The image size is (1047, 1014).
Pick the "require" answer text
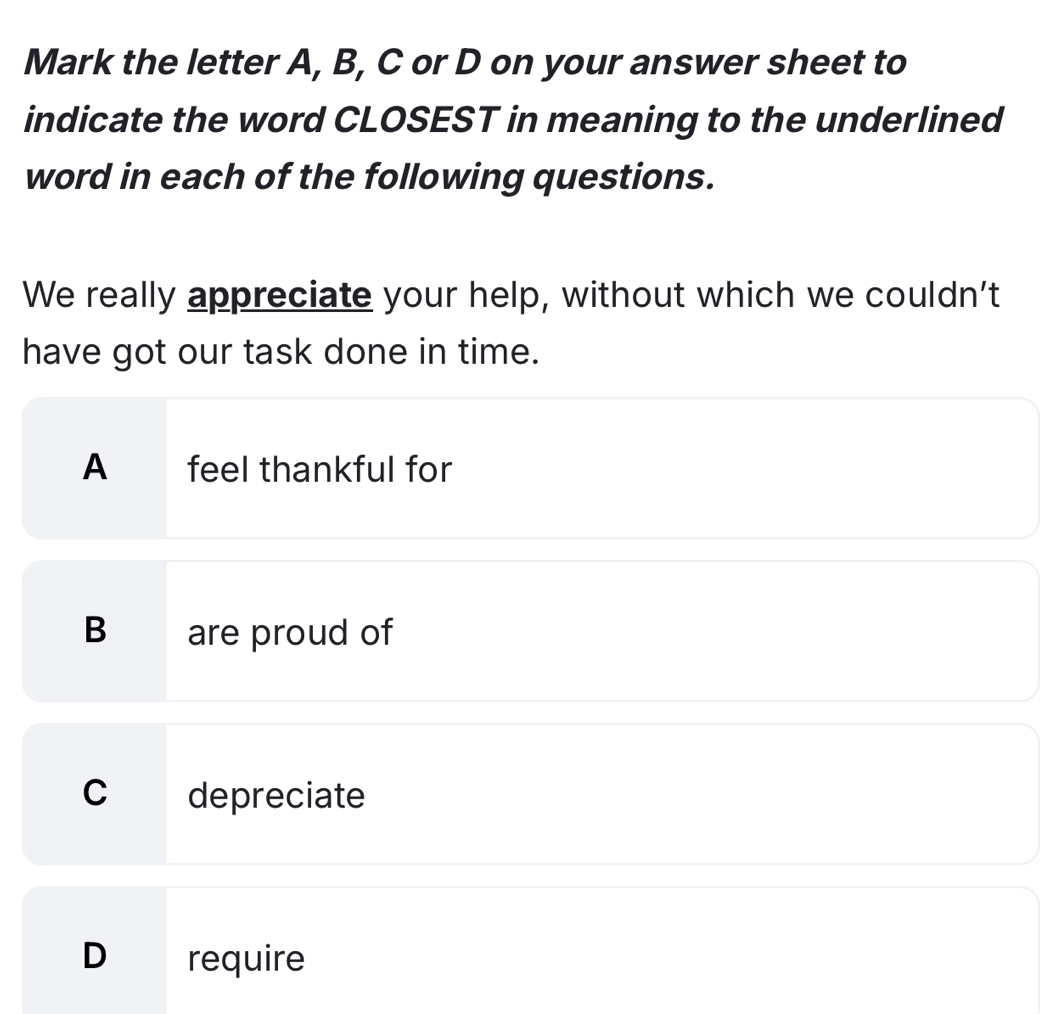click(x=246, y=959)
